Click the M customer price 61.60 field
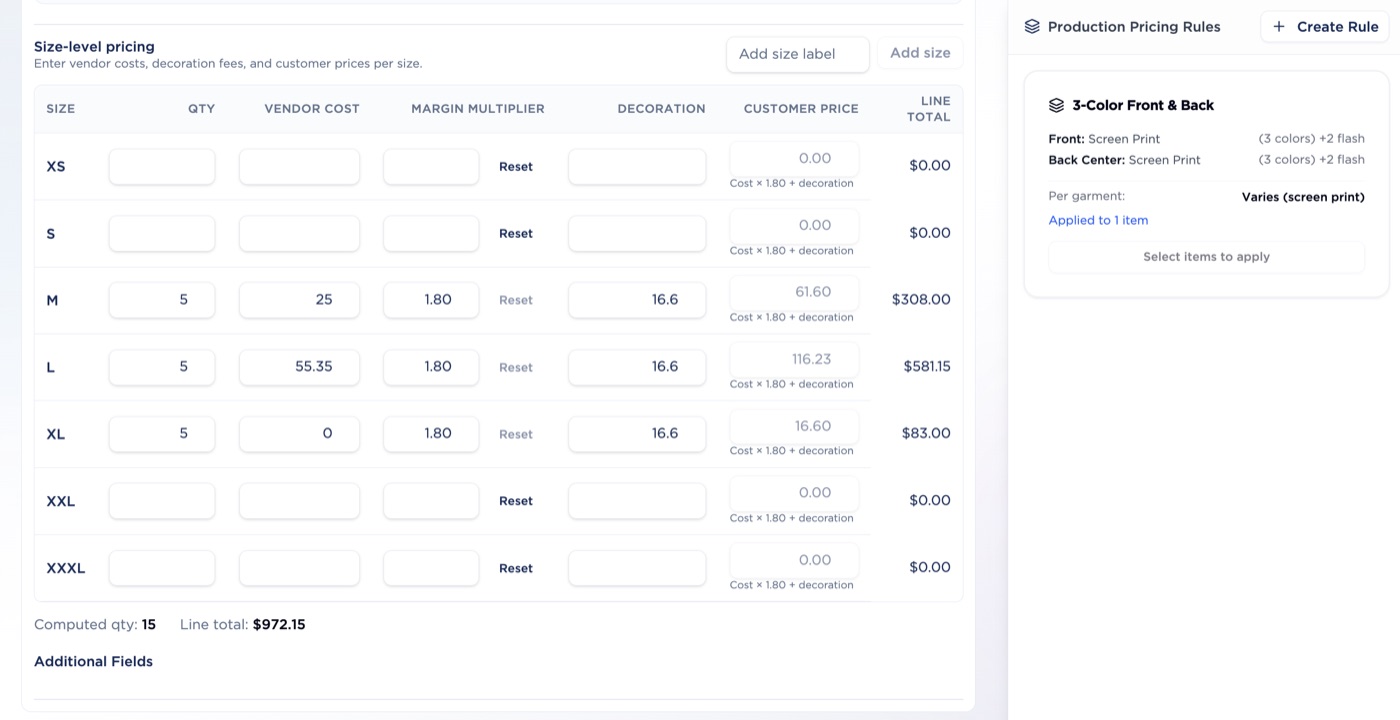Image resolution: width=1400 pixels, height=720 pixels. pyautogui.click(x=794, y=292)
